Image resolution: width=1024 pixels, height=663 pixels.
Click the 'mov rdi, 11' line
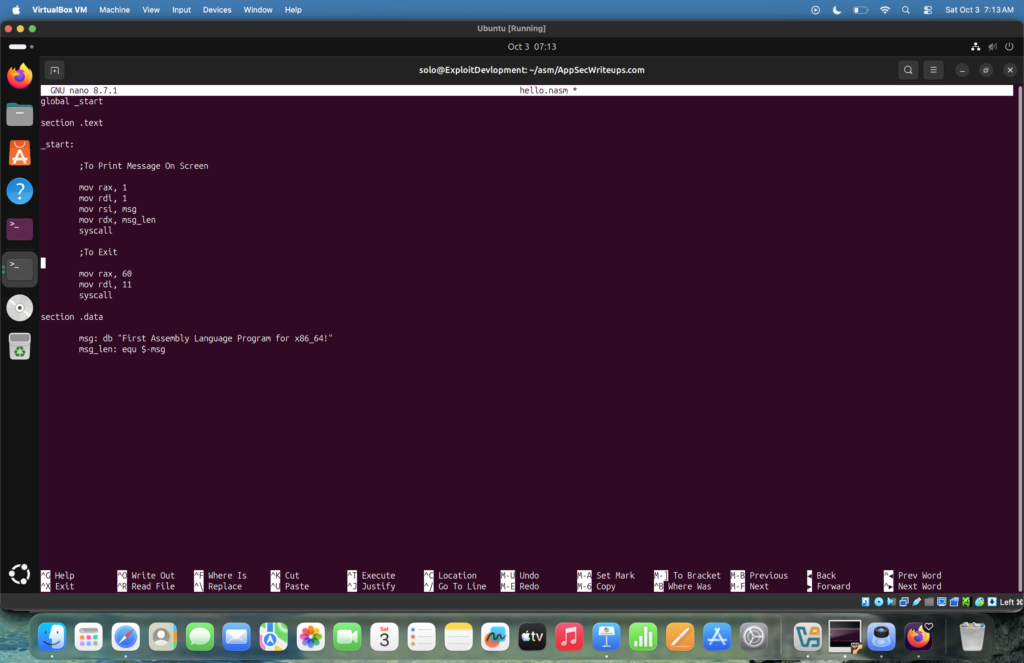pyautogui.click(x=105, y=285)
